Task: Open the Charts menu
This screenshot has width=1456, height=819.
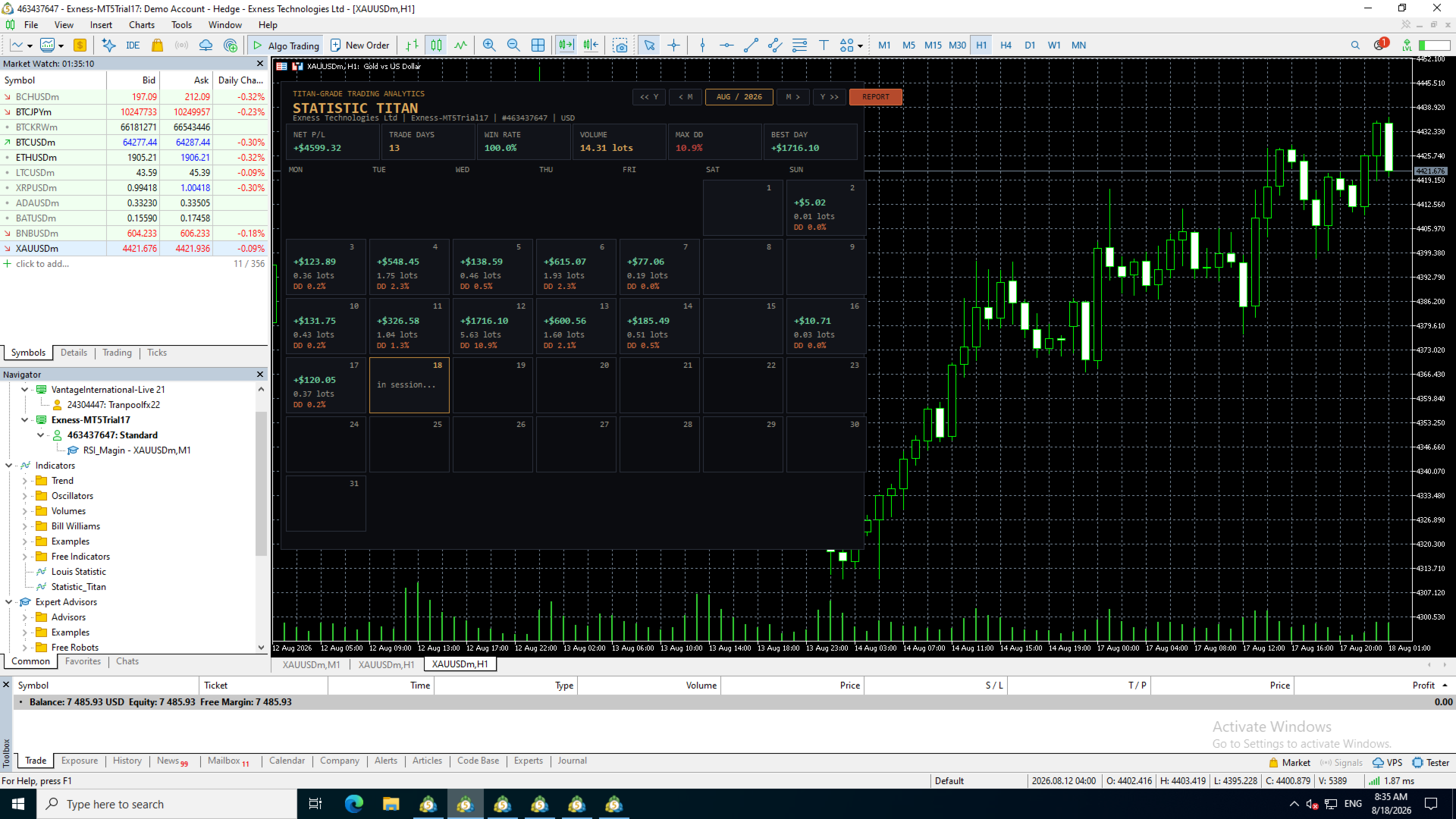Action: [142, 25]
